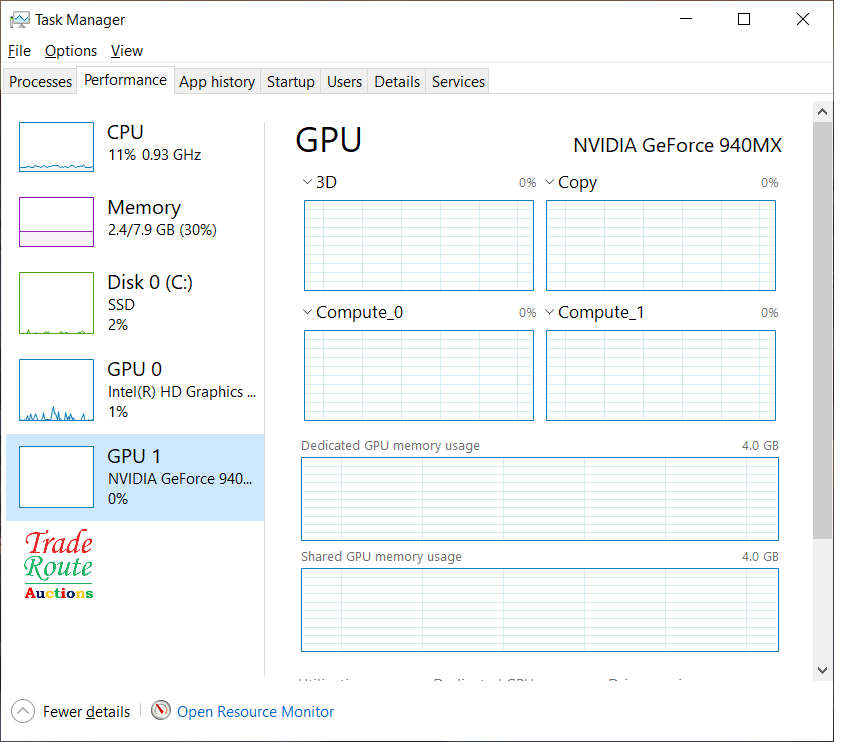Select the Memory graph thumbnail

click(56, 221)
